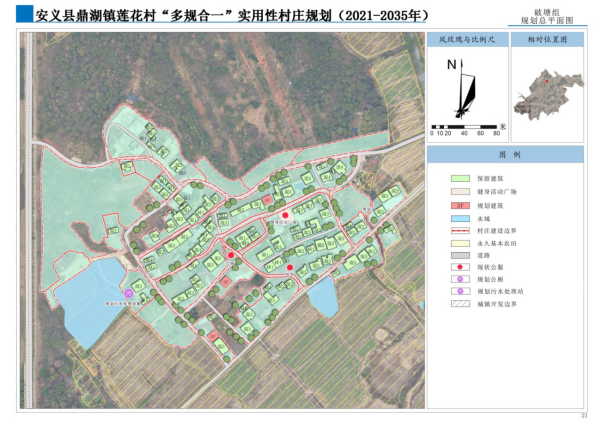This screenshot has height=426, width=602.
Task: Select the permanent basic farmland legend swatch
Action: tap(460, 243)
